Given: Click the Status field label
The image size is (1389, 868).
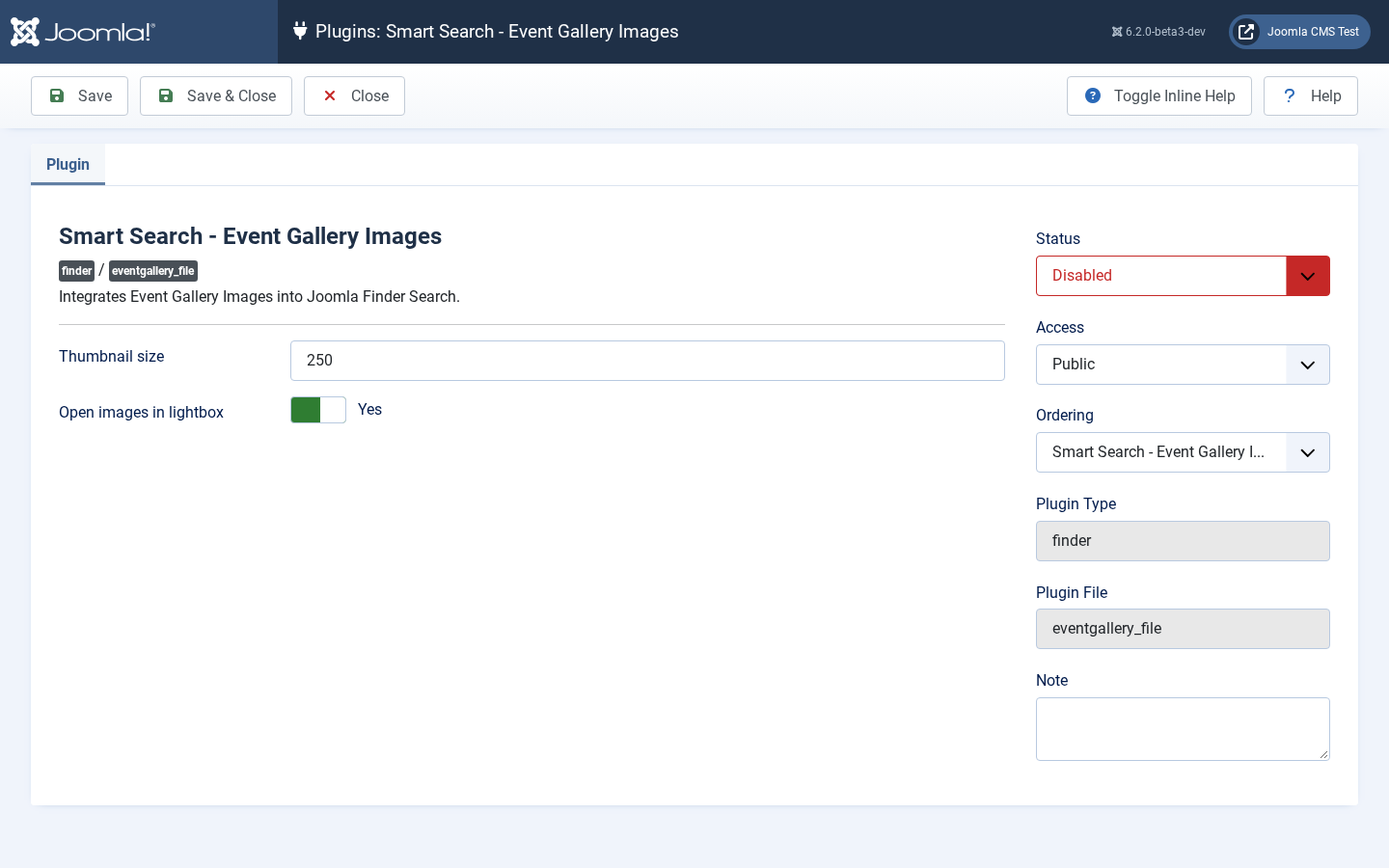Looking at the screenshot, I should pos(1058,238).
